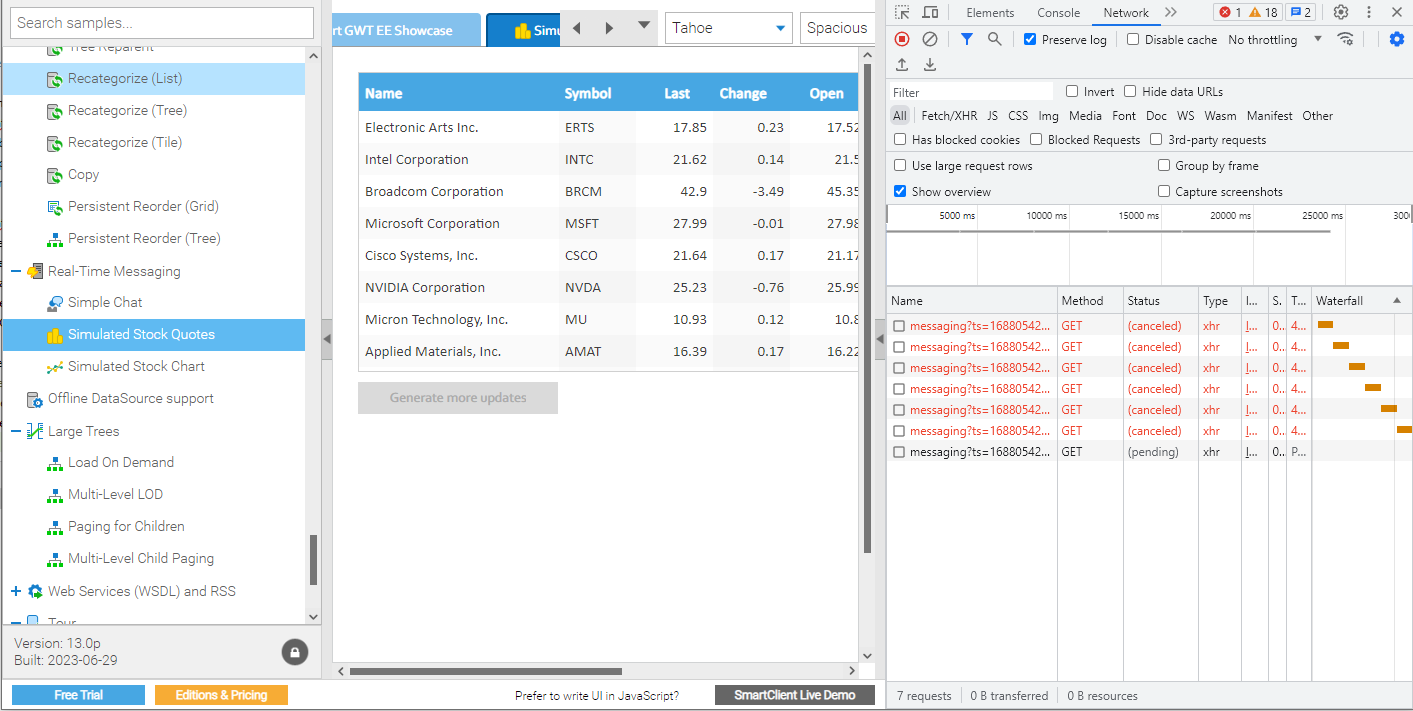Click the lock icon near the version info
The image size is (1413, 711).
294,652
